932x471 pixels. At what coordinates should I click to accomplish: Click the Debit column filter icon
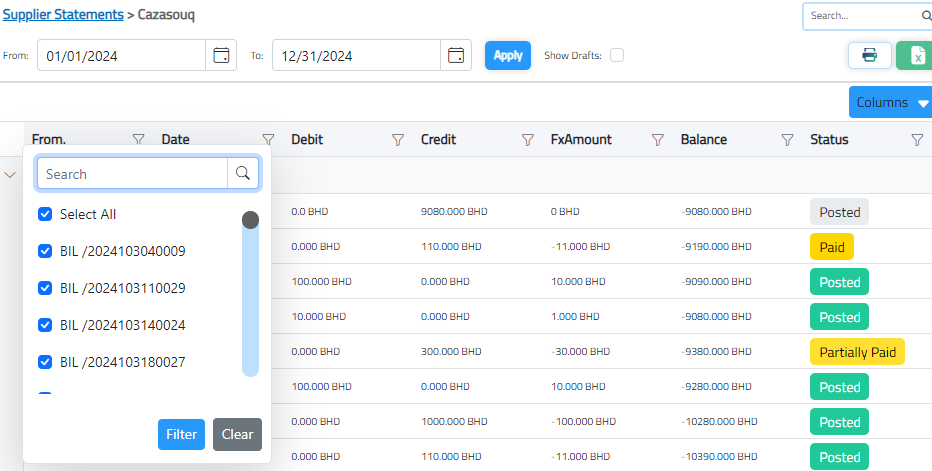[x=398, y=140]
